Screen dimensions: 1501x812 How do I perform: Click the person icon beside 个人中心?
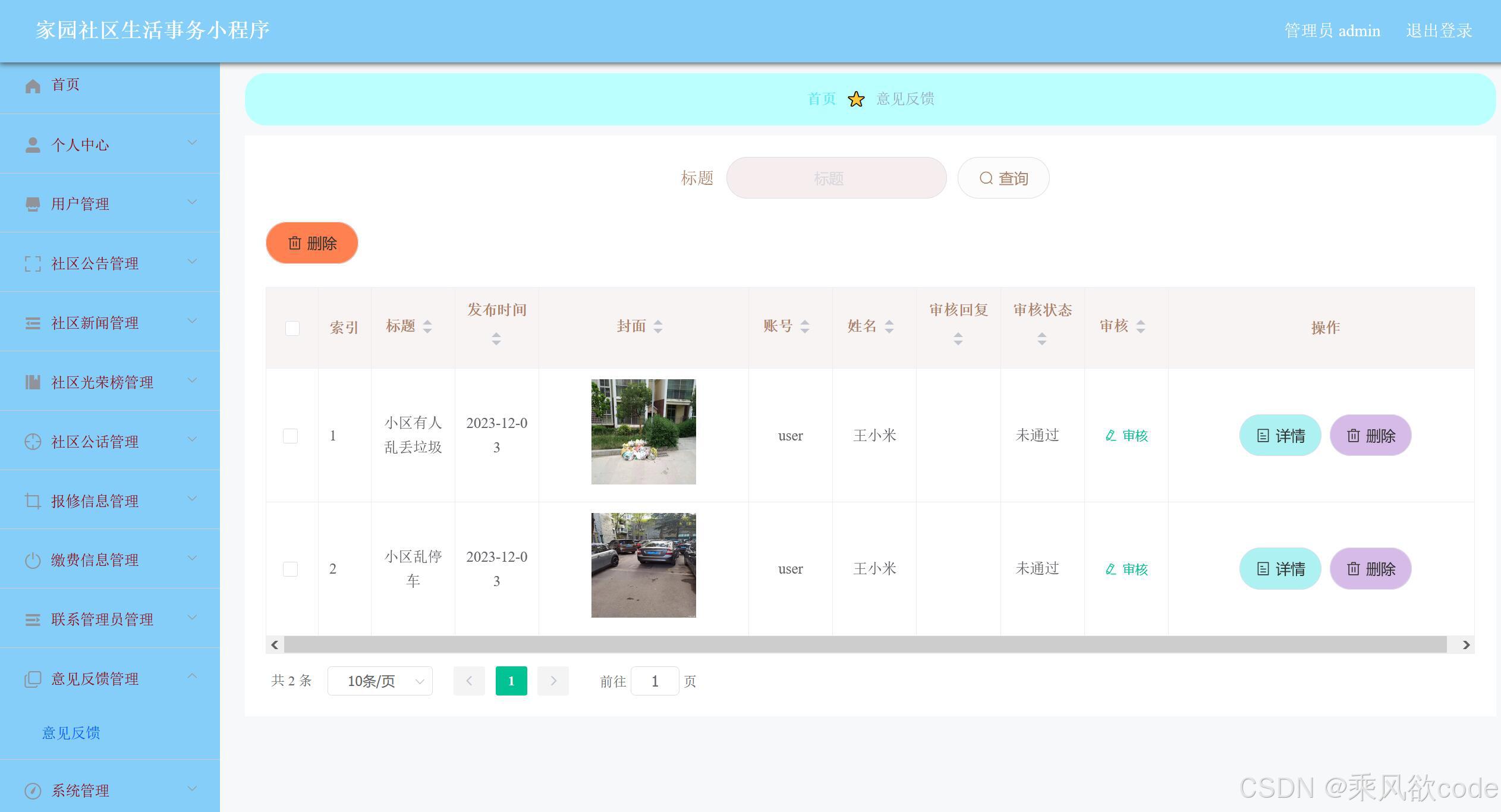33,144
